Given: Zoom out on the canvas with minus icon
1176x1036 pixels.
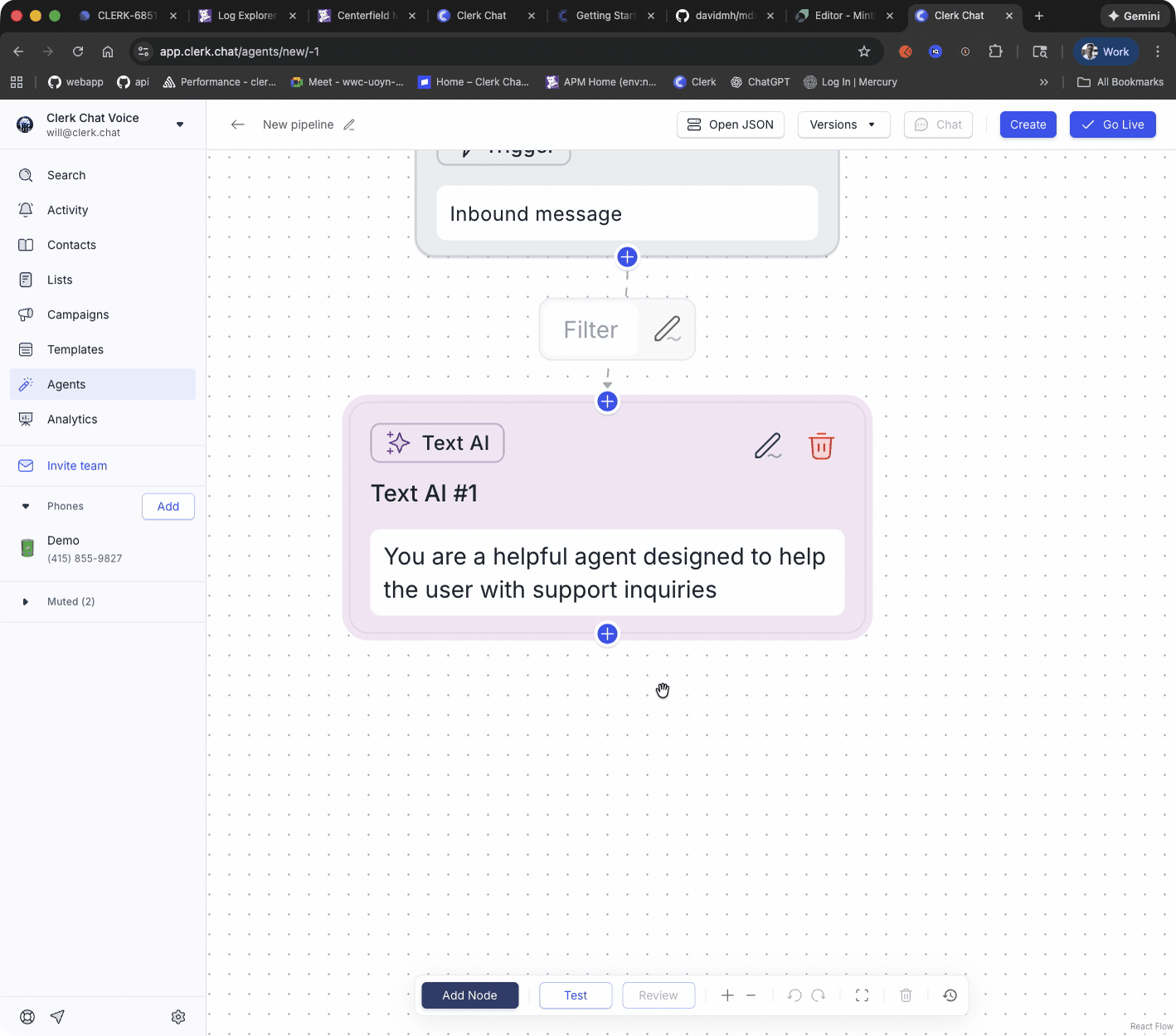Looking at the screenshot, I should [751, 995].
